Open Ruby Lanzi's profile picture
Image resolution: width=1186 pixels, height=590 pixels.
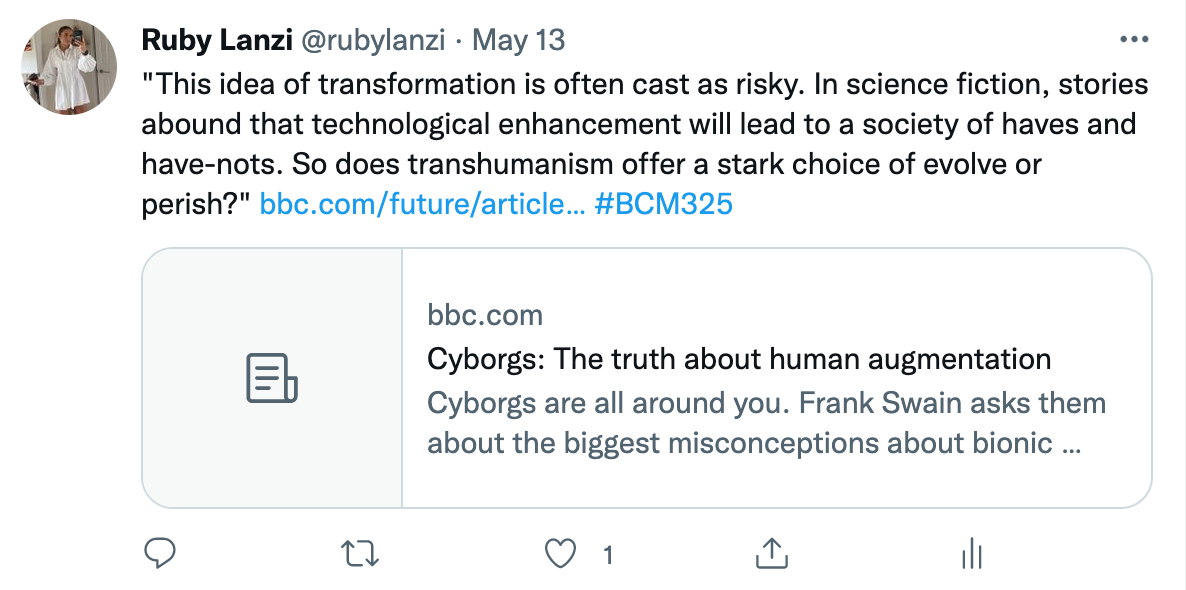69,68
